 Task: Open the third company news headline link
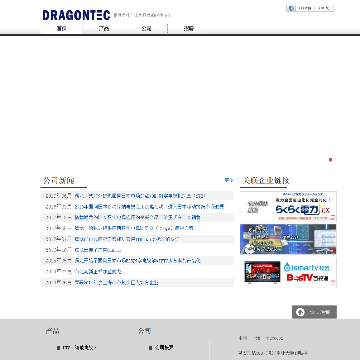[x=137, y=217]
